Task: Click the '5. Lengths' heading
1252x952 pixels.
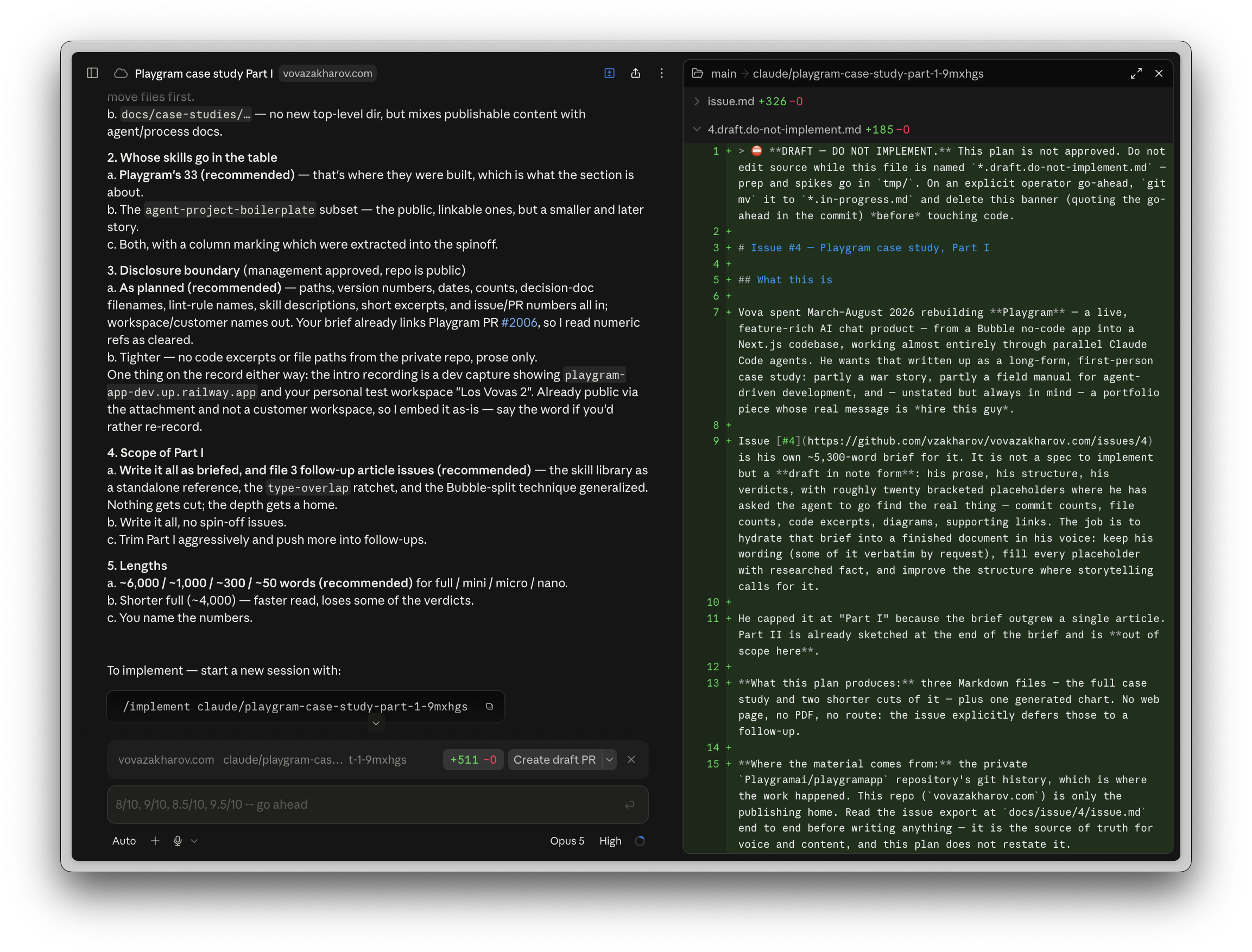Action: point(137,566)
